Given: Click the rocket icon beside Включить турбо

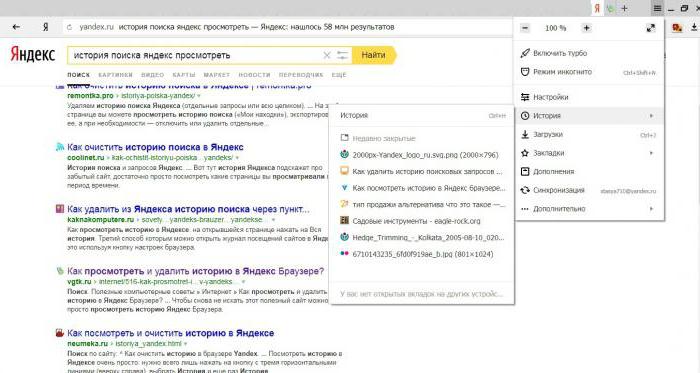Looking at the screenshot, I should pos(525,53).
